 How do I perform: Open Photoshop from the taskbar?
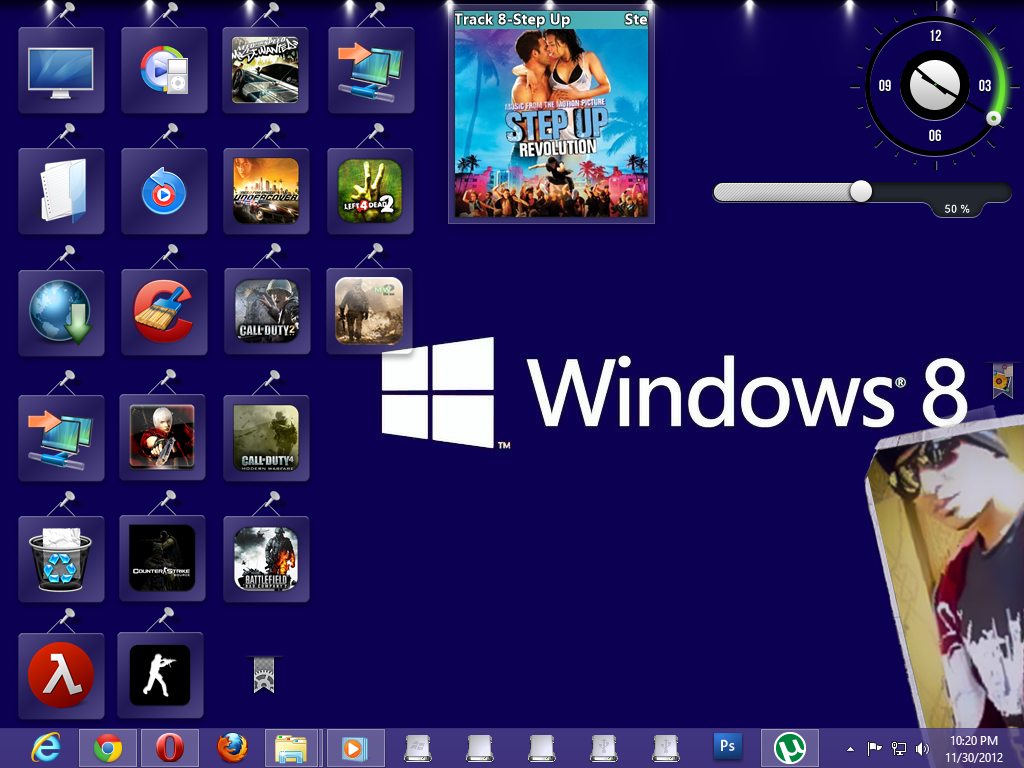727,747
